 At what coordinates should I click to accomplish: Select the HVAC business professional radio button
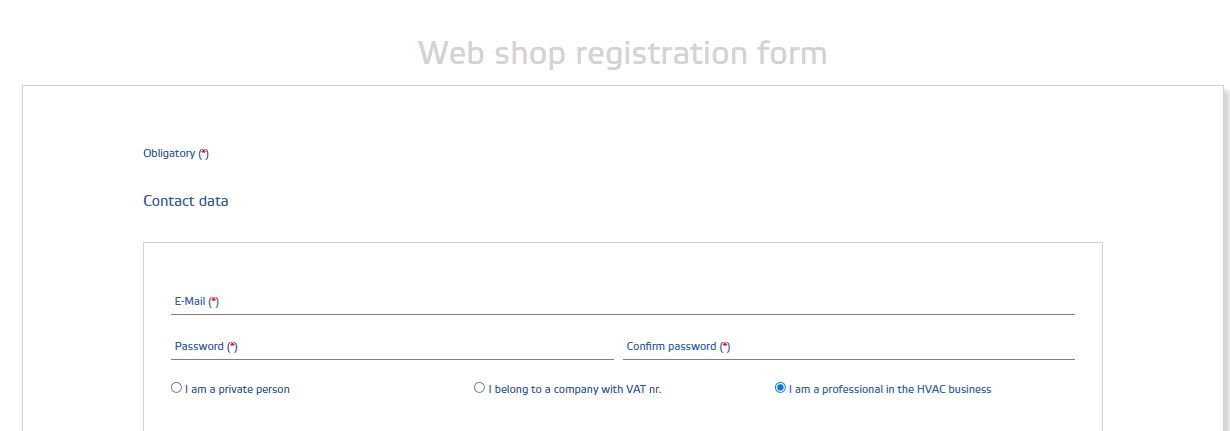pos(780,388)
